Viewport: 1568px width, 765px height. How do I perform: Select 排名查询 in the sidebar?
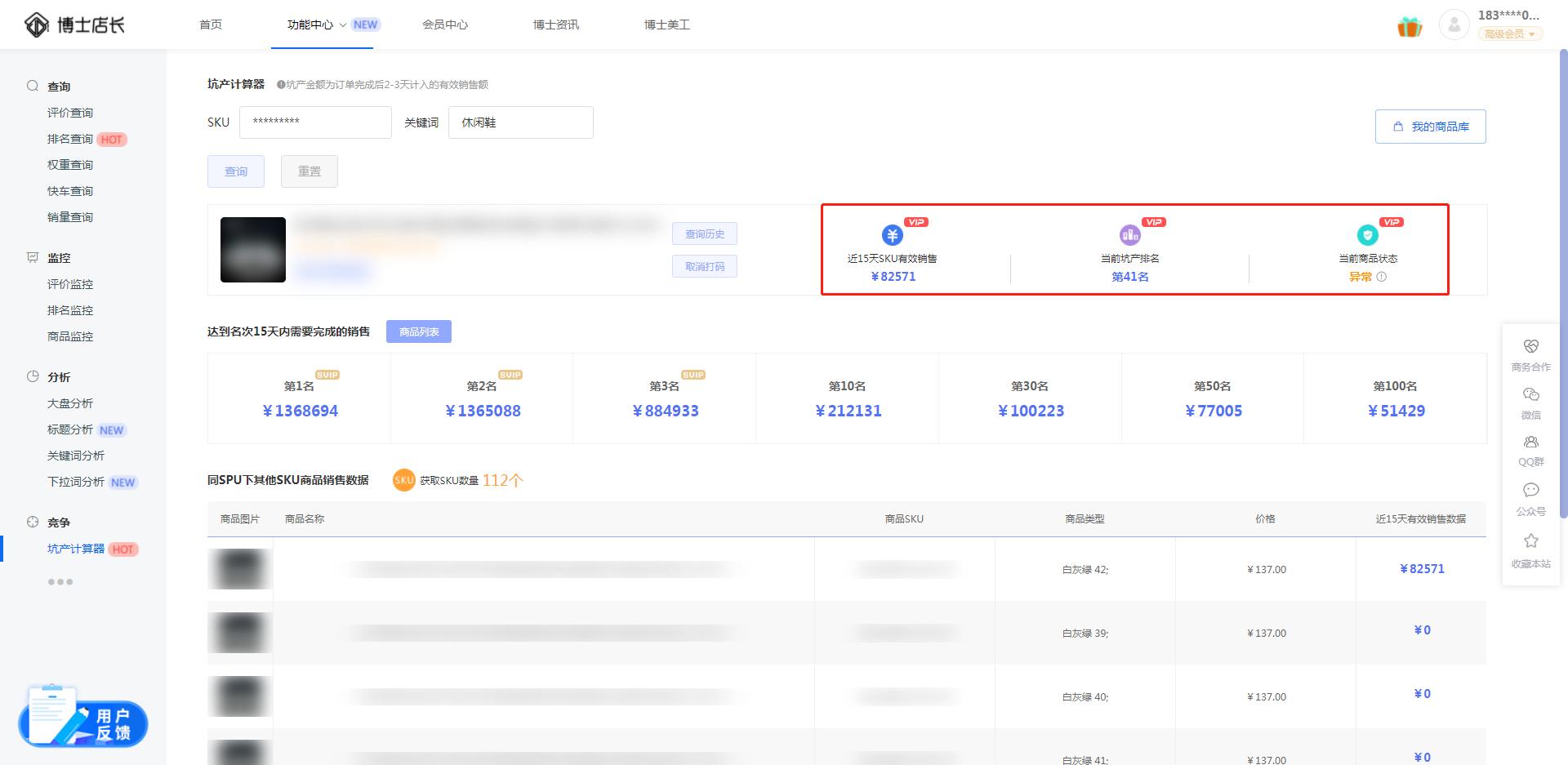pyautogui.click(x=70, y=139)
